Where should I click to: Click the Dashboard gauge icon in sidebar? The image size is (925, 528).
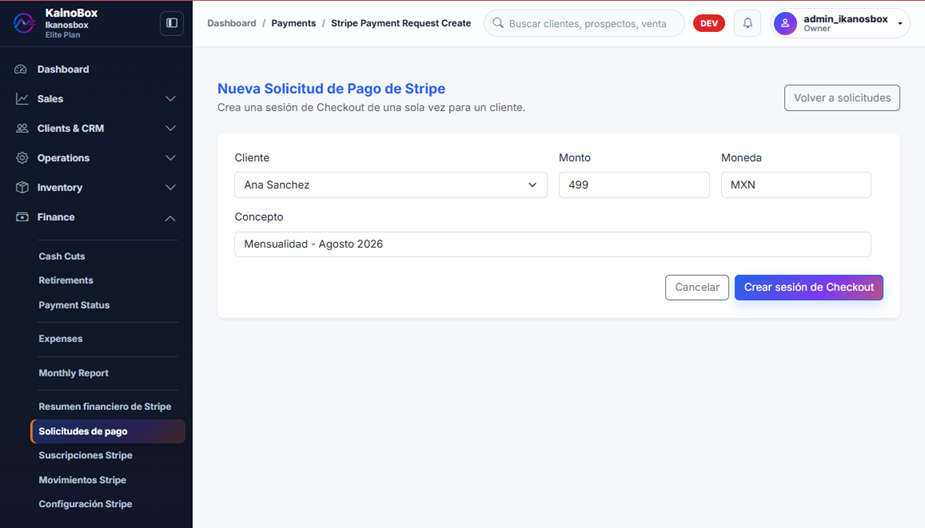tap(21, 69)
